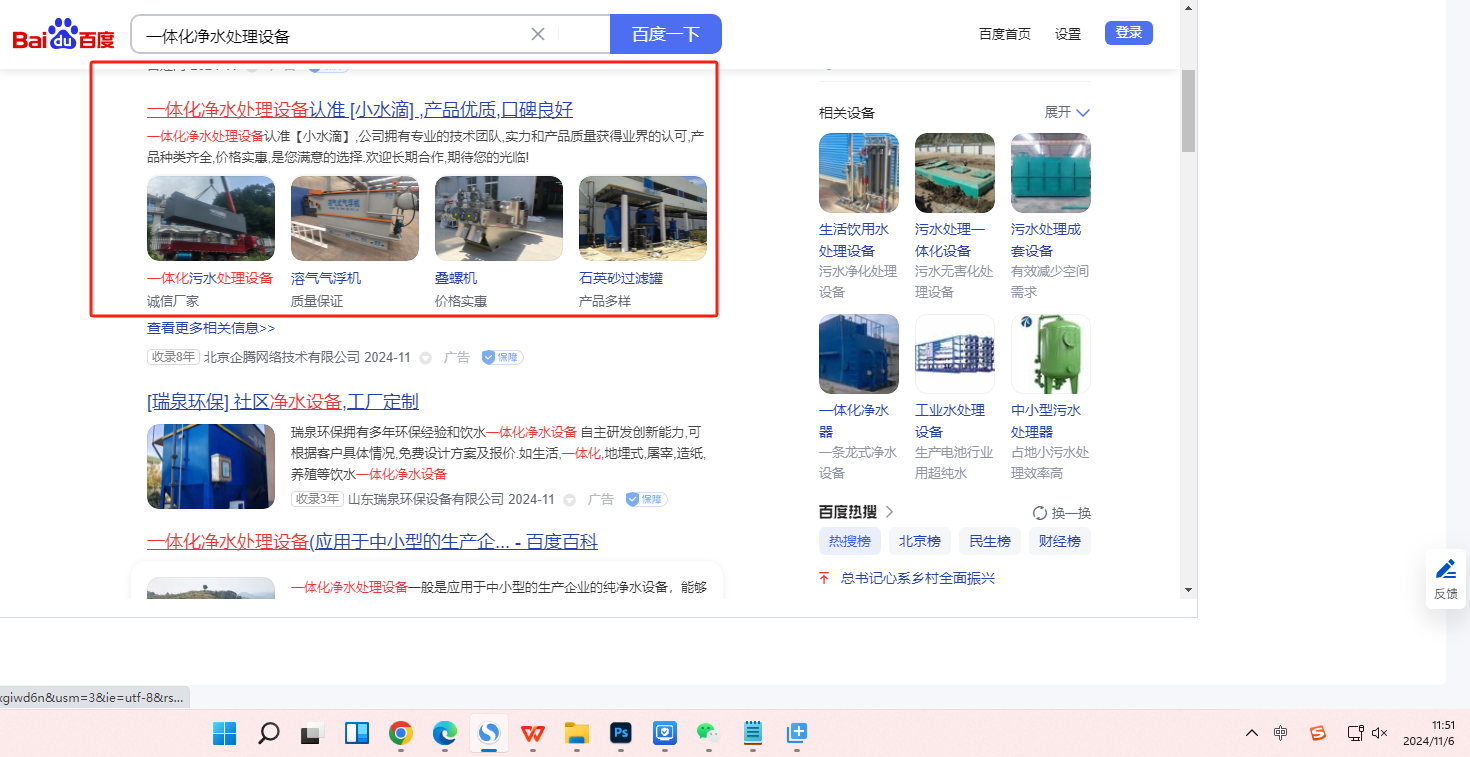Show hidden system tray icons

[x=1252, y=733]
